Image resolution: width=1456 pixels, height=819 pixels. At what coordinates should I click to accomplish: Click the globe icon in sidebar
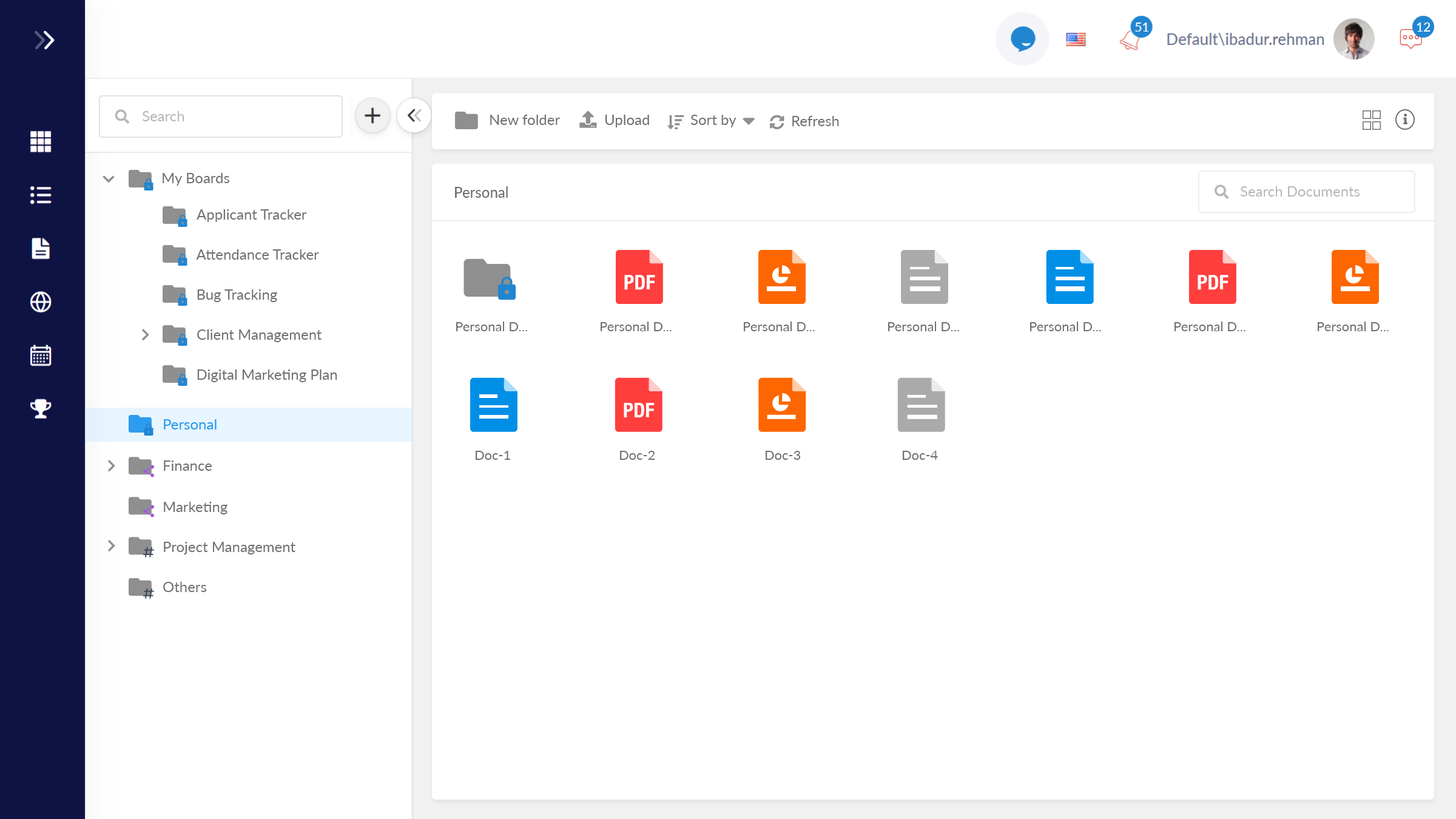click(41, 302)
